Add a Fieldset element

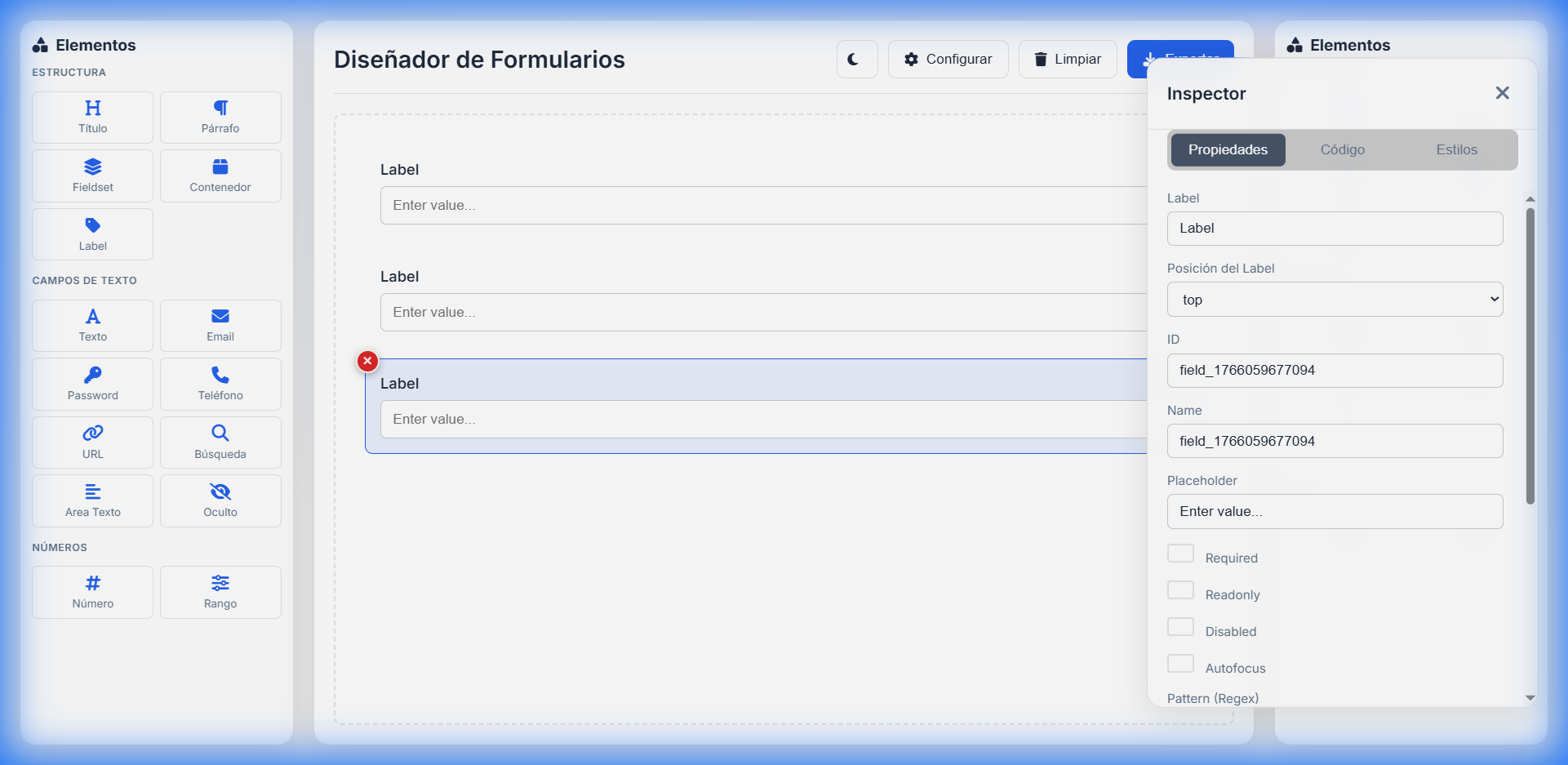pos(92,176)
